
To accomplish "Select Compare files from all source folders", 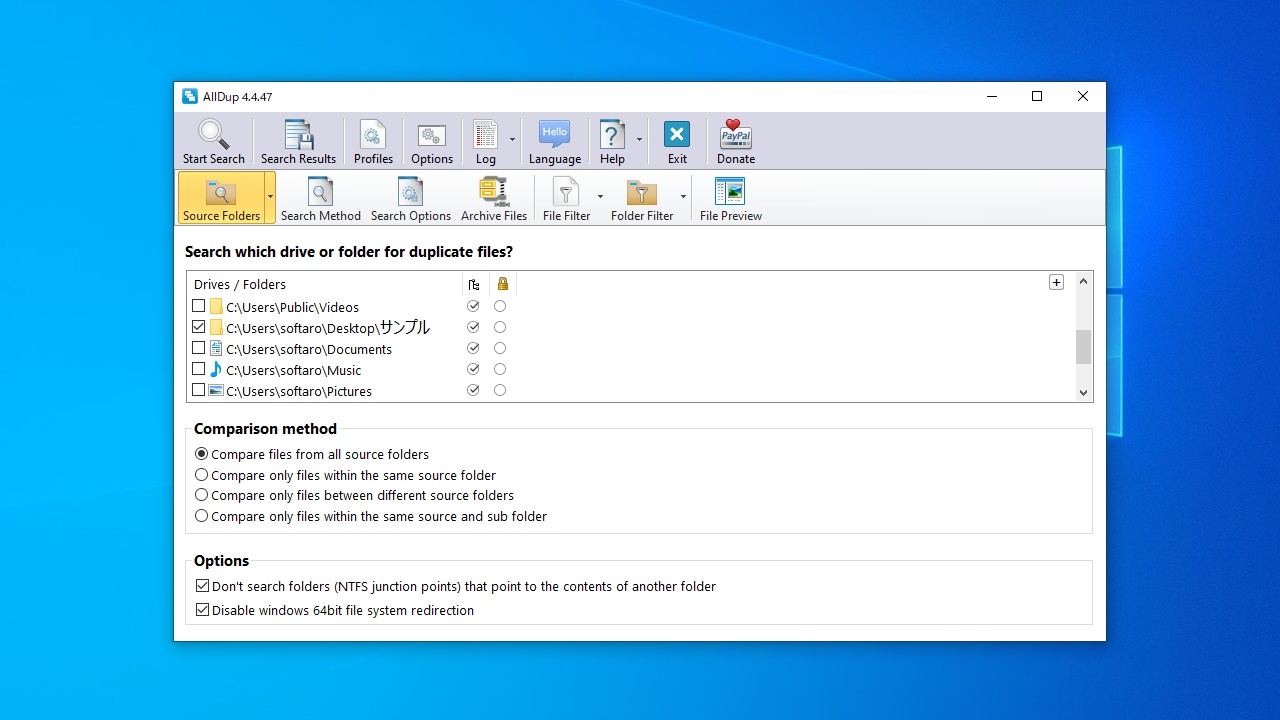I will point(201,454).
